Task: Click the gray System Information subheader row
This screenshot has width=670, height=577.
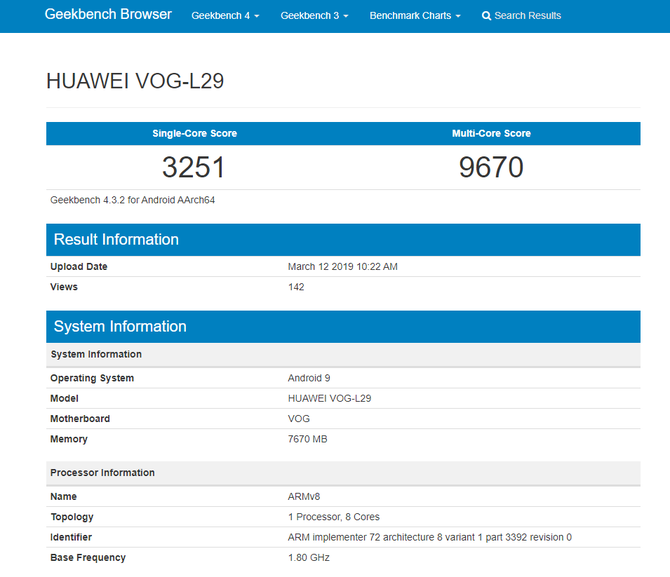Action: coord(343,354)
